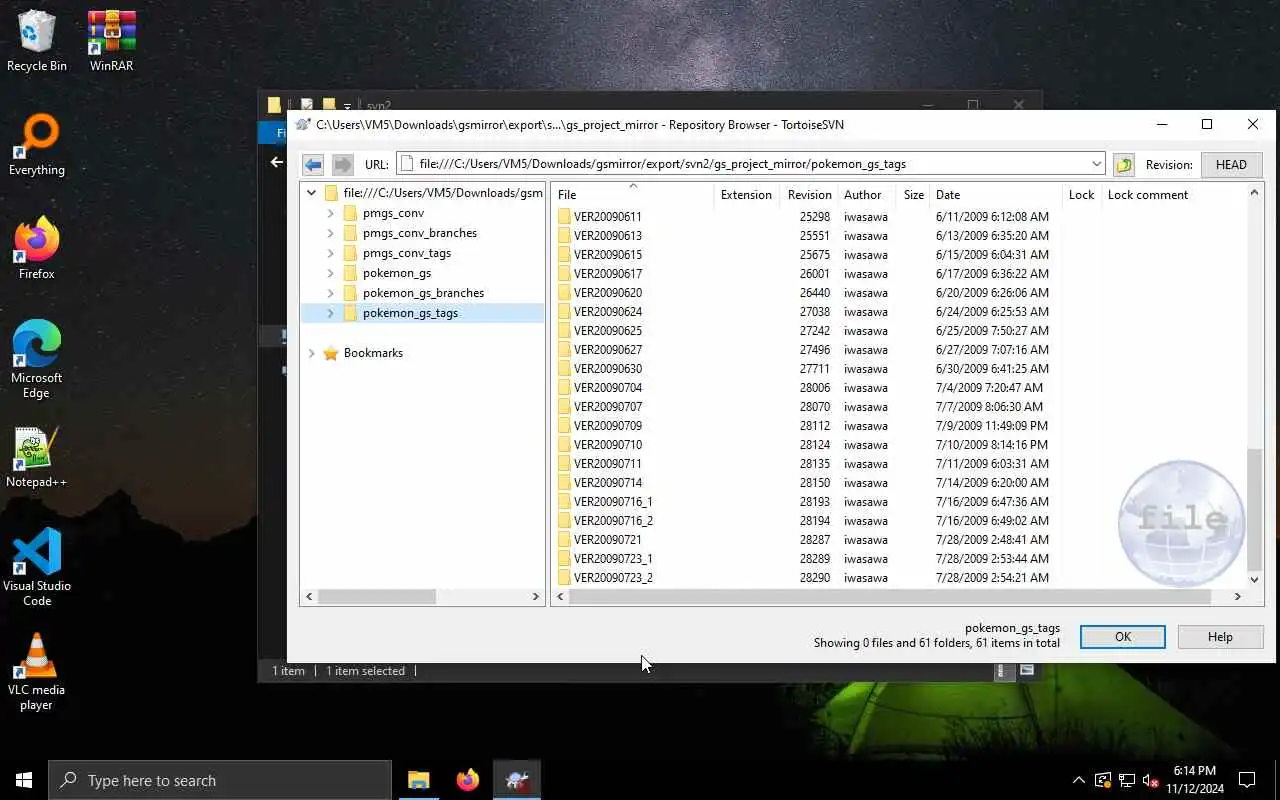Sort by the File column header
The width and height of the screenshot is (1280, 800).
632,195
